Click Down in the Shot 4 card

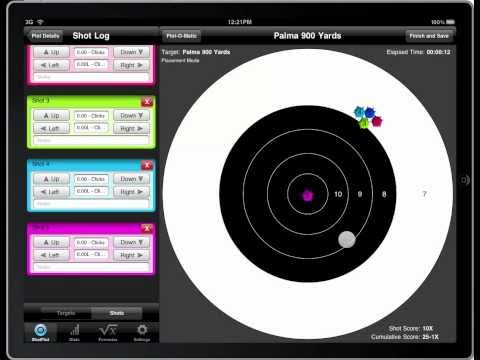(x=131, y=179)
